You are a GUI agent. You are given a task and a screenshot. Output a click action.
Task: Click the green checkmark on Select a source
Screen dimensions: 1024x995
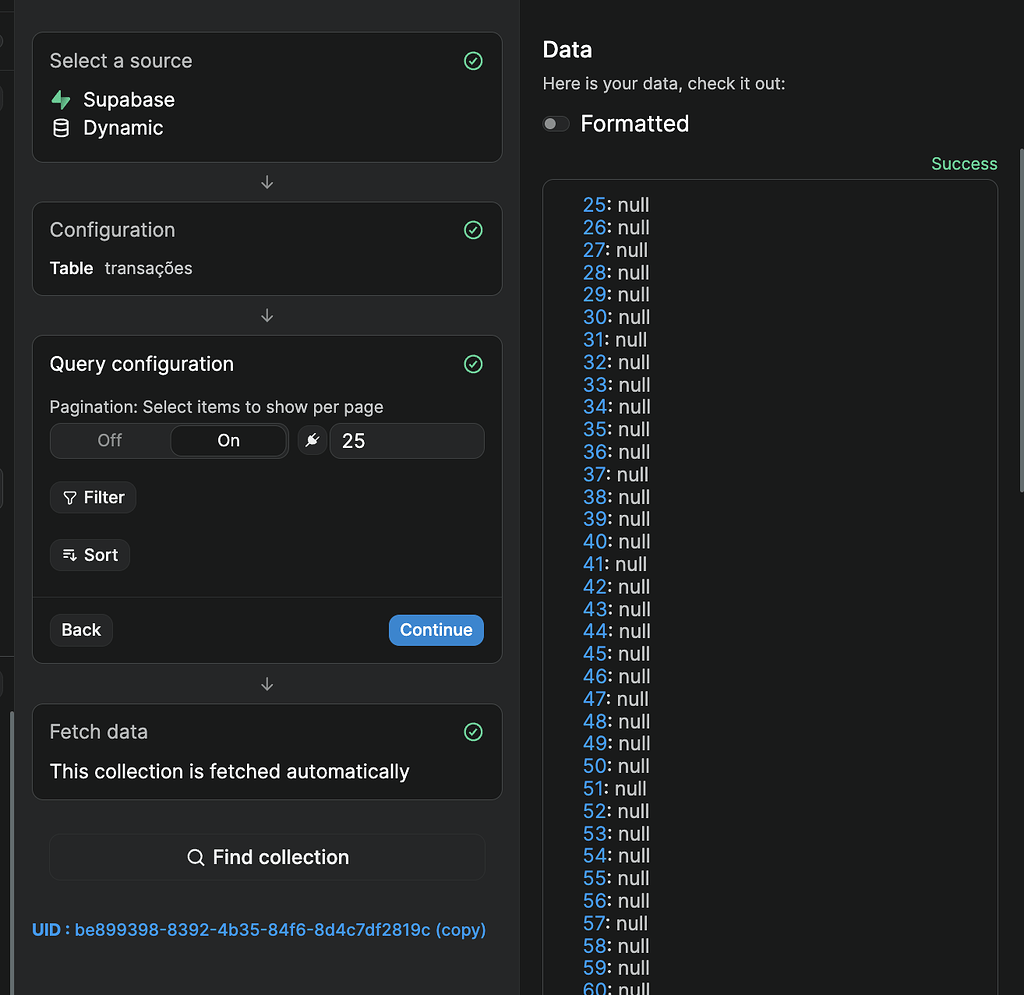[473, 61]
